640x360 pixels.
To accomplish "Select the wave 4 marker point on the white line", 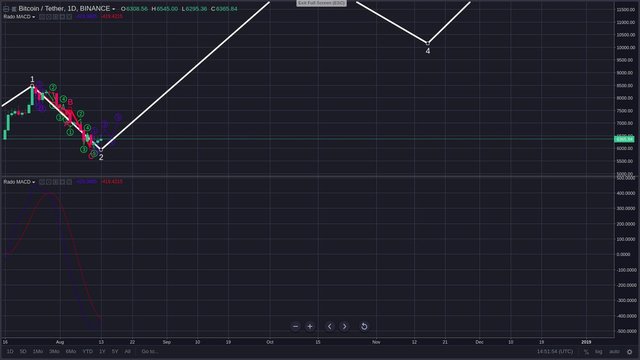I will click(x=428, y=43).
